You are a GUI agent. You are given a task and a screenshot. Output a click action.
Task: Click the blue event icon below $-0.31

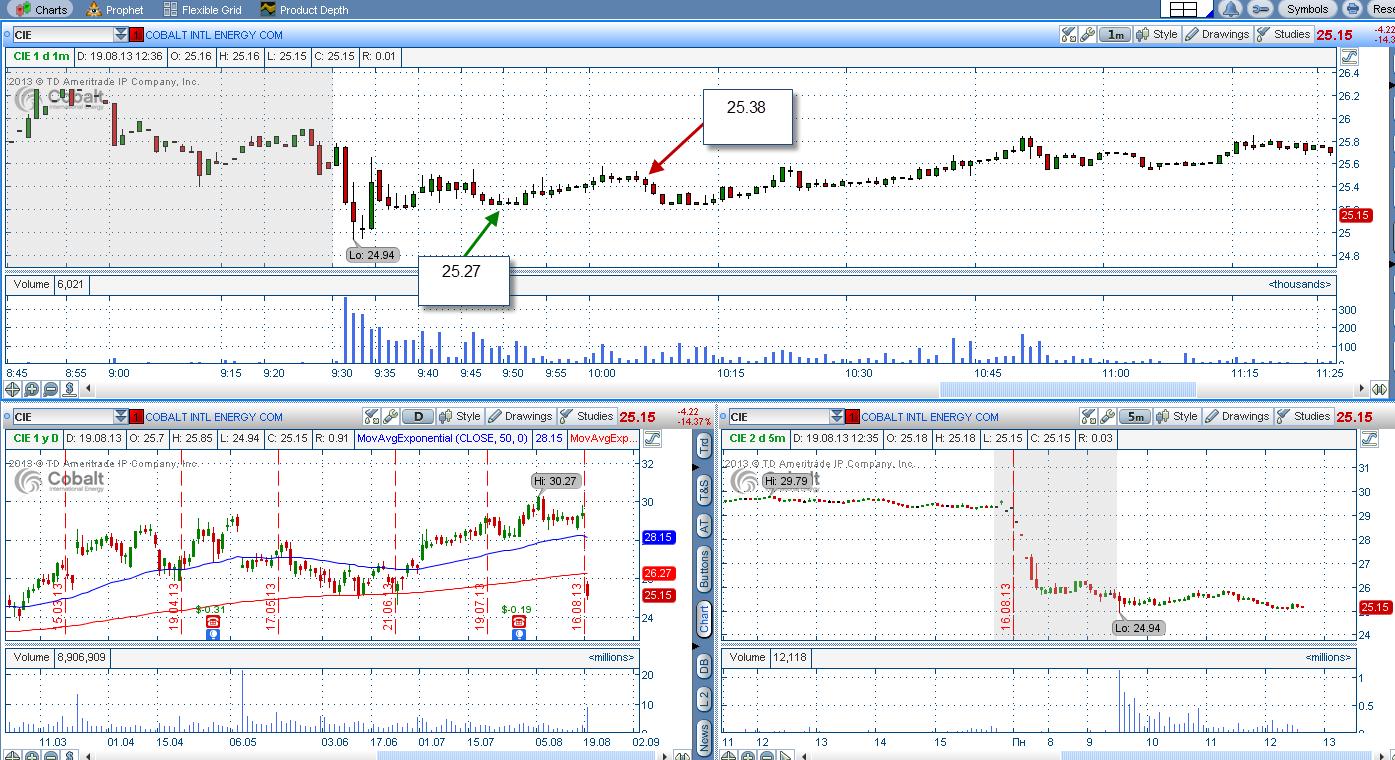(212, 633)
